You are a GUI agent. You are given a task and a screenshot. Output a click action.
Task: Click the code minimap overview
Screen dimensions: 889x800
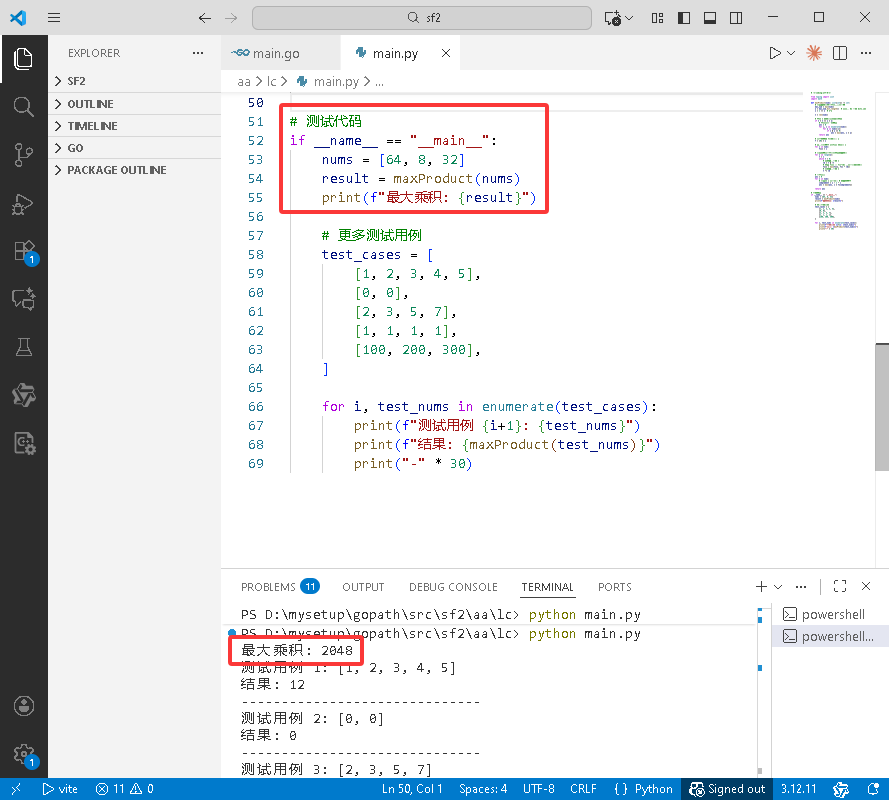pos(837,160)
